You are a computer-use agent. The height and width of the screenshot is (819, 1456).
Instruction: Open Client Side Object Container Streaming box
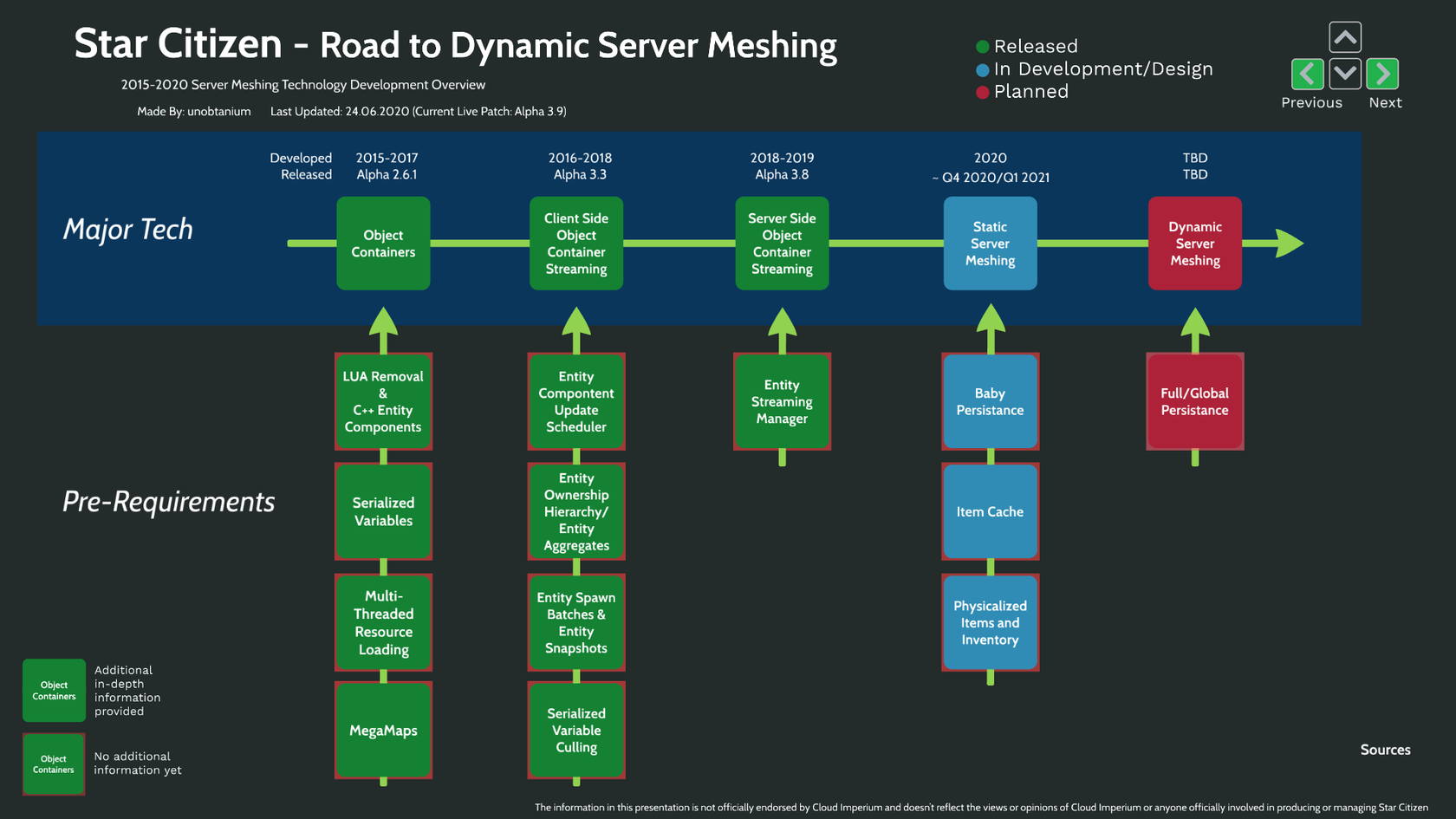(576, 244)
